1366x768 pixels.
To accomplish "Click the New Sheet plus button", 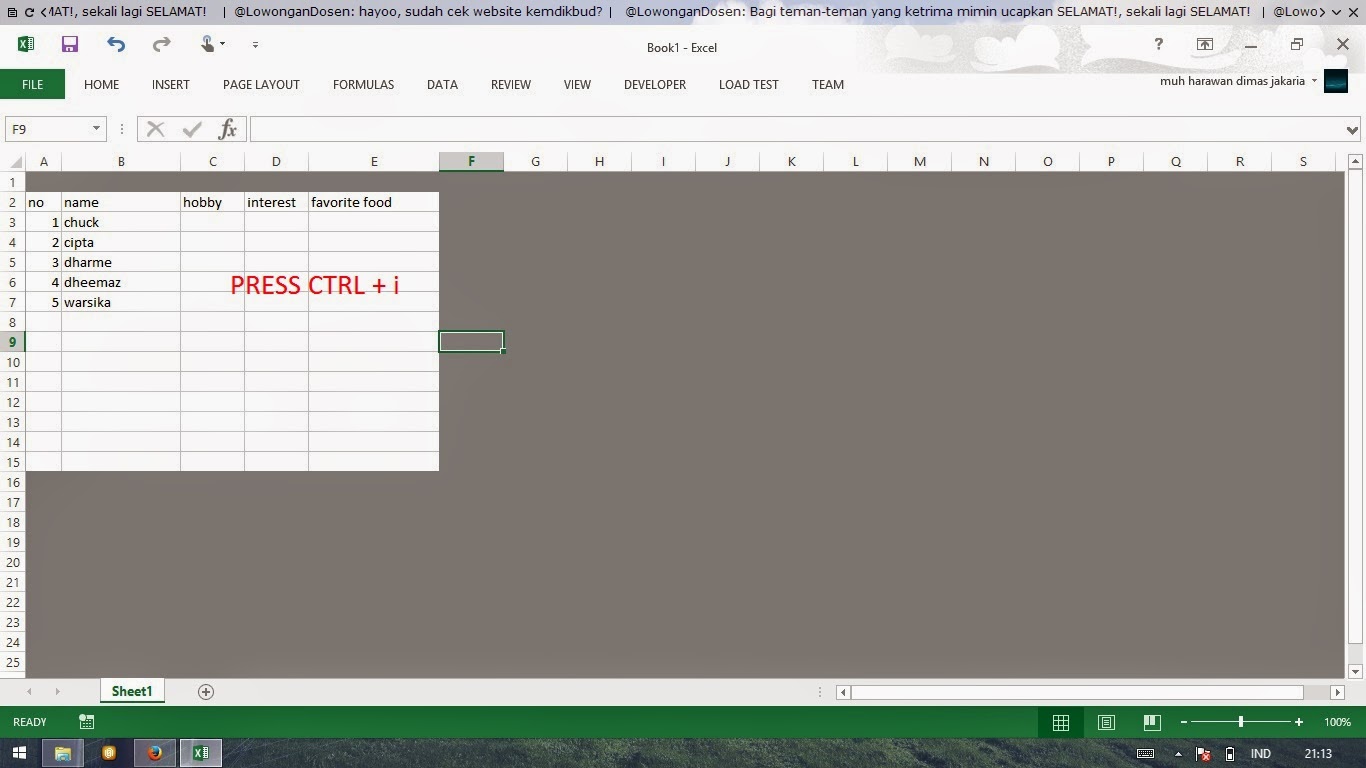I will (205, 691).
